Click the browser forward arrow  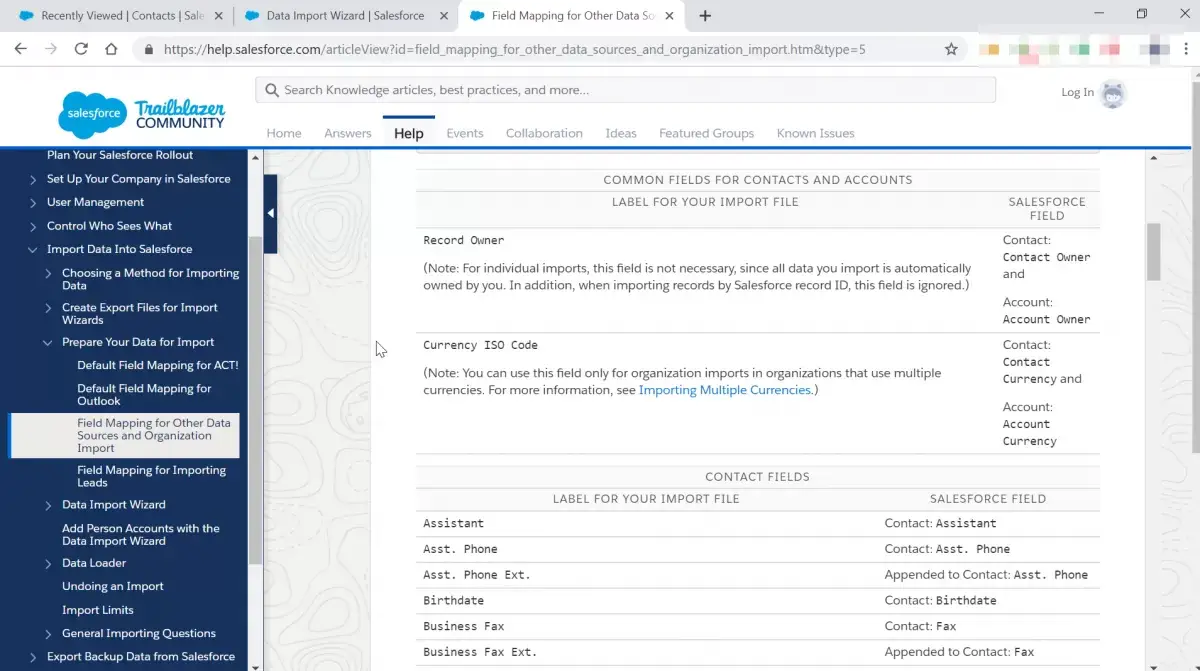[51, 49]
